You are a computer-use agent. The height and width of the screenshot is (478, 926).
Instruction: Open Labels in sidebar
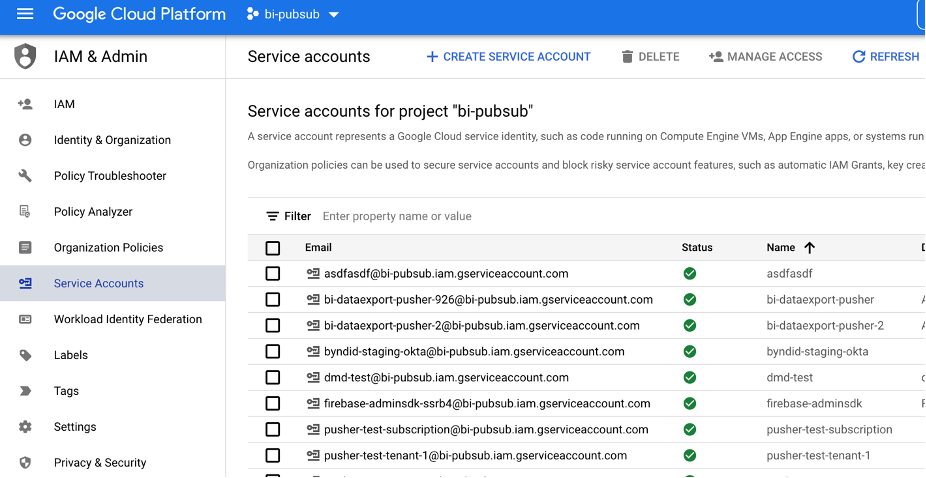click(x=112, y=355)
